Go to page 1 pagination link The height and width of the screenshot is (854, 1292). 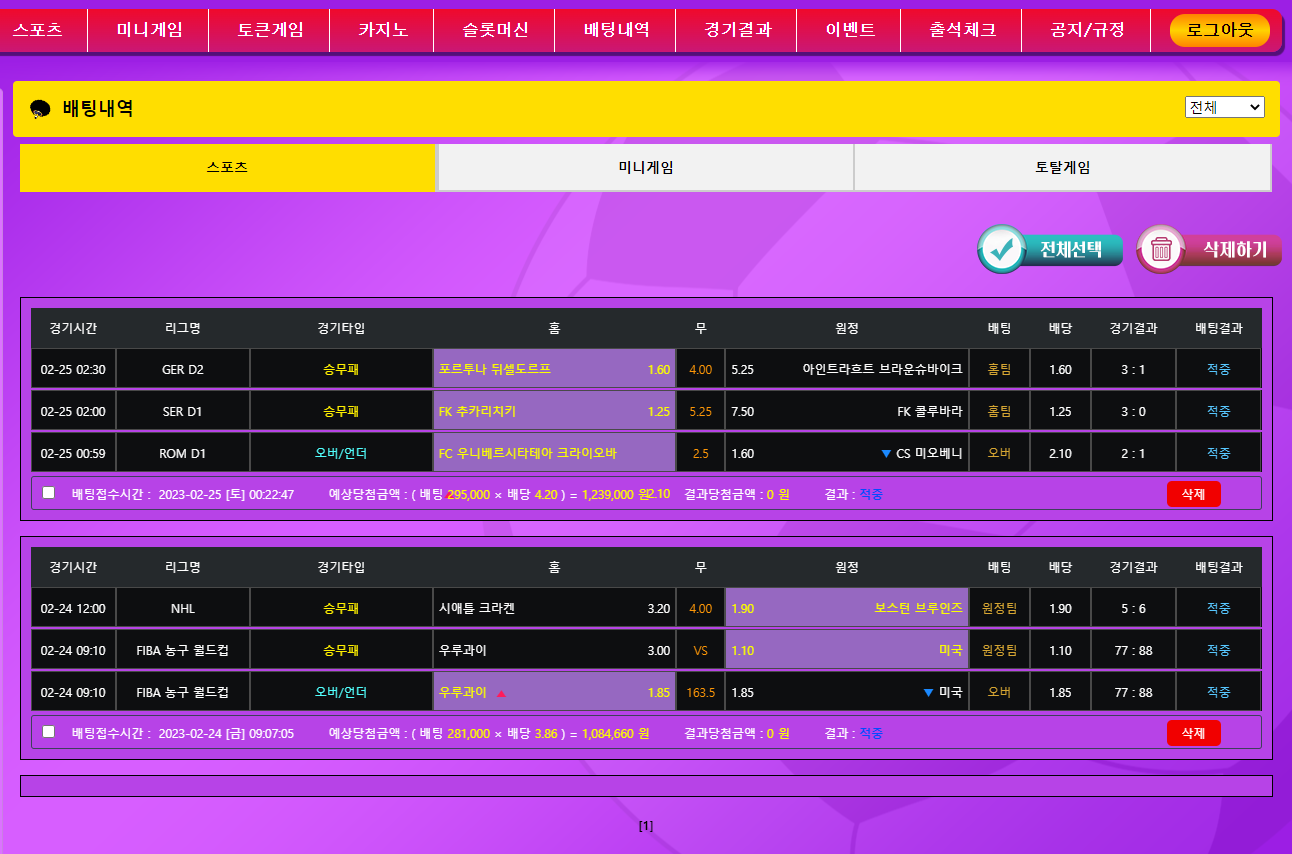646,826
